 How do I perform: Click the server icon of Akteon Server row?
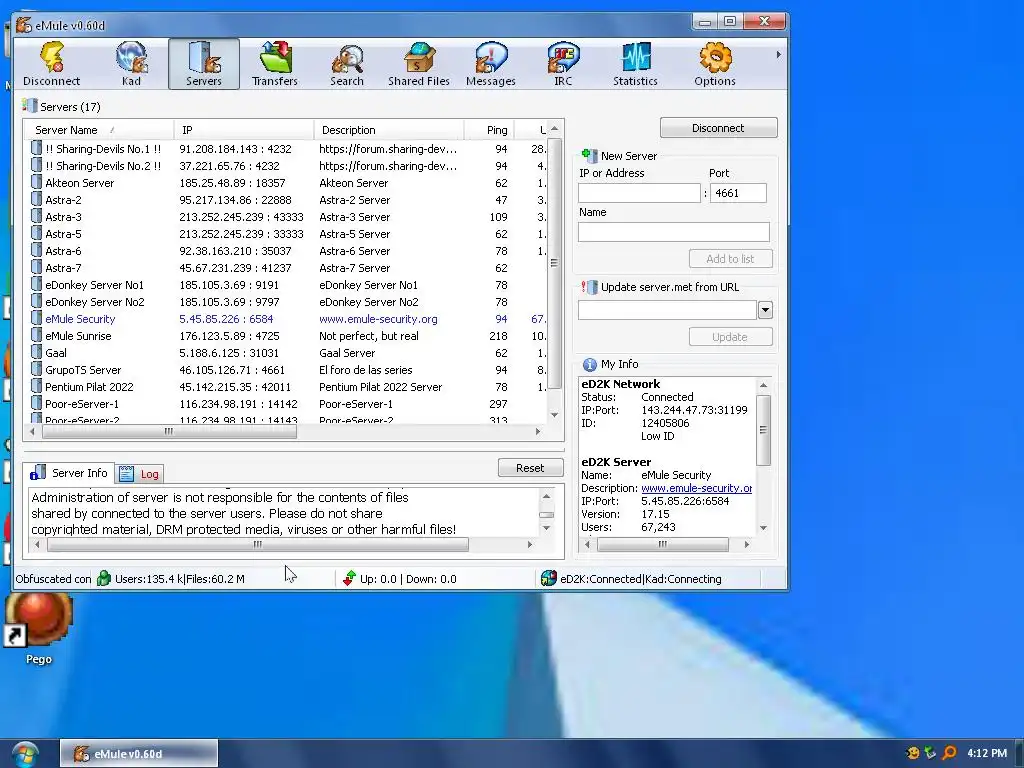coord(37,183)
